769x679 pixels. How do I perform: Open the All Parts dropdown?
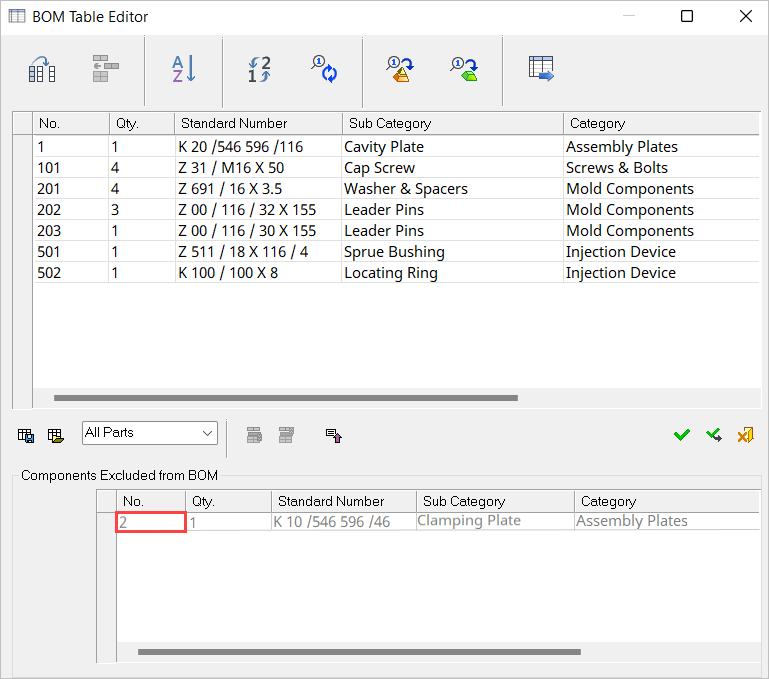click(150, 433)
